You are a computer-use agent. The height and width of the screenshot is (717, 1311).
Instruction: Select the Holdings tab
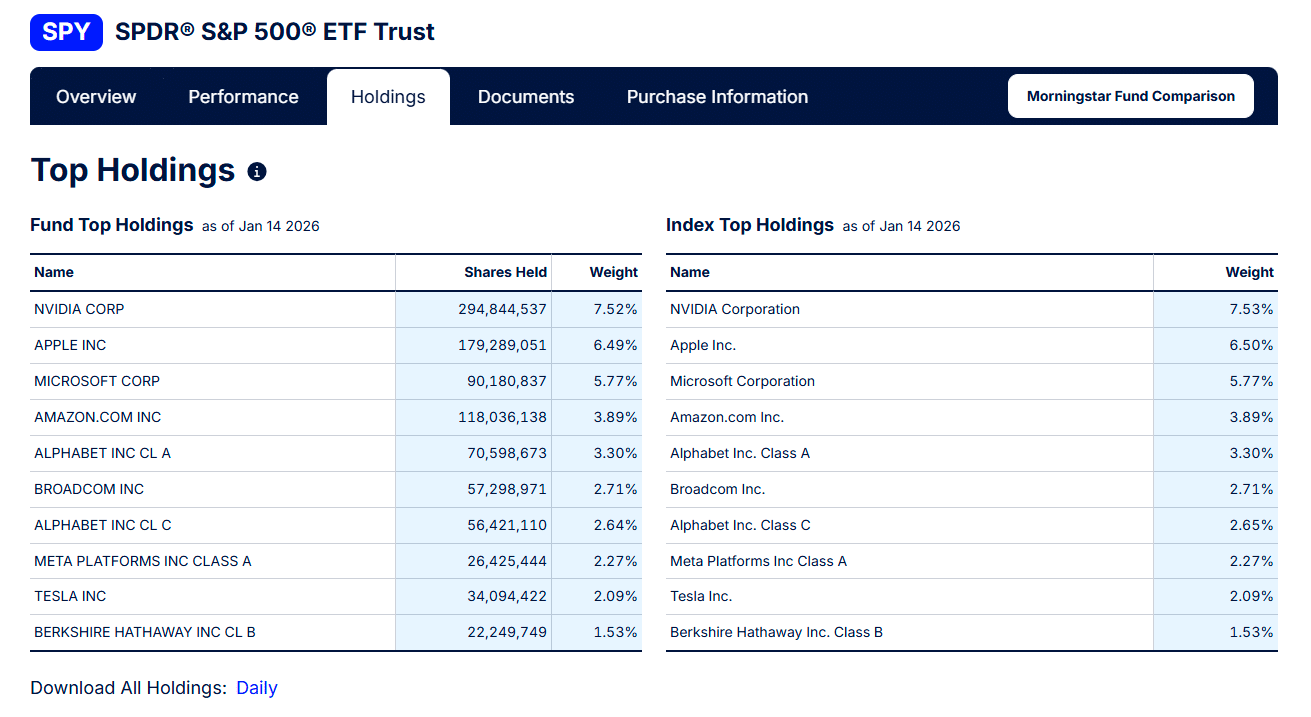point(388,97)
